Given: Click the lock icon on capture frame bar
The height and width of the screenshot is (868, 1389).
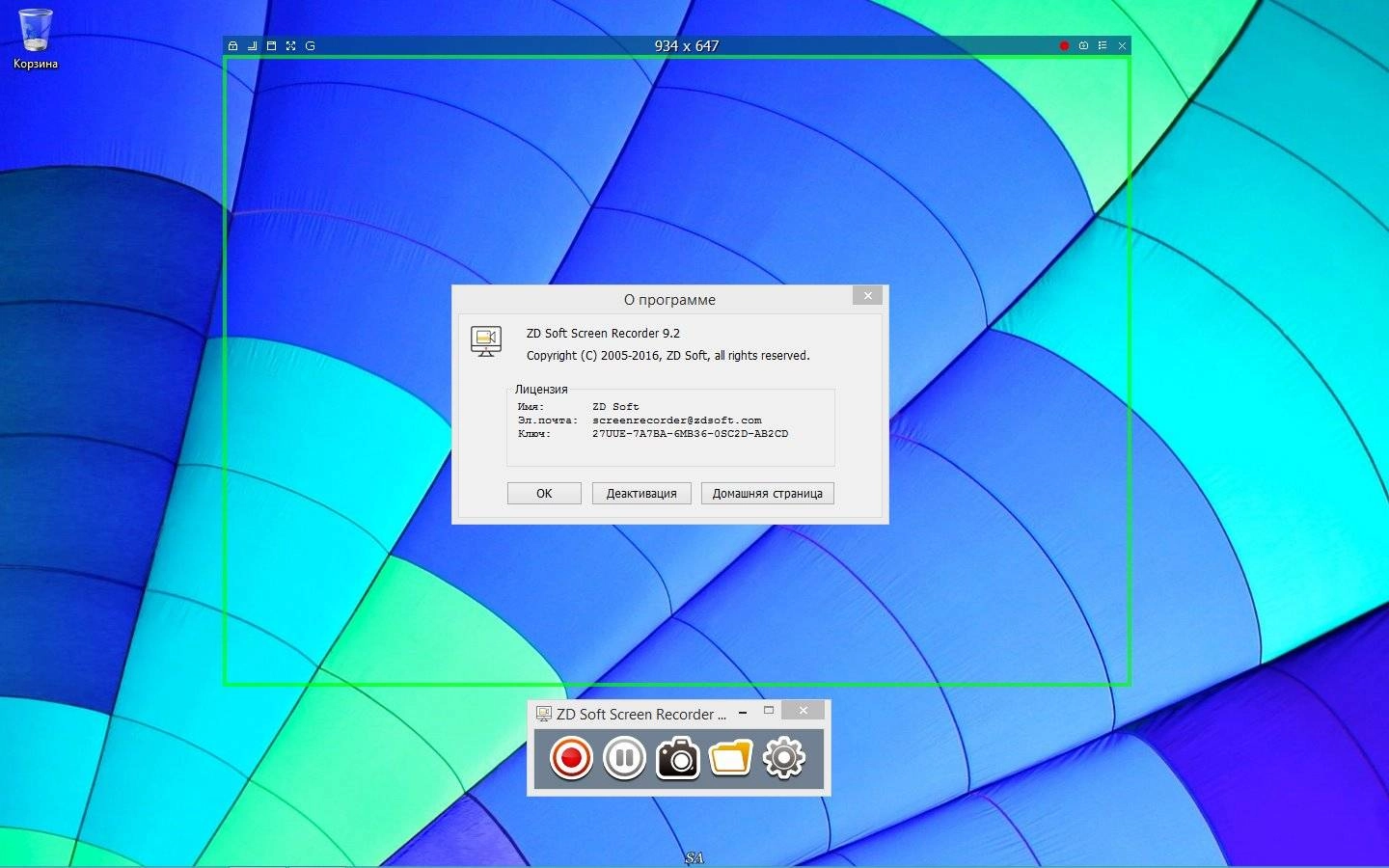Looking at the screenshot, I should (232, 45).
